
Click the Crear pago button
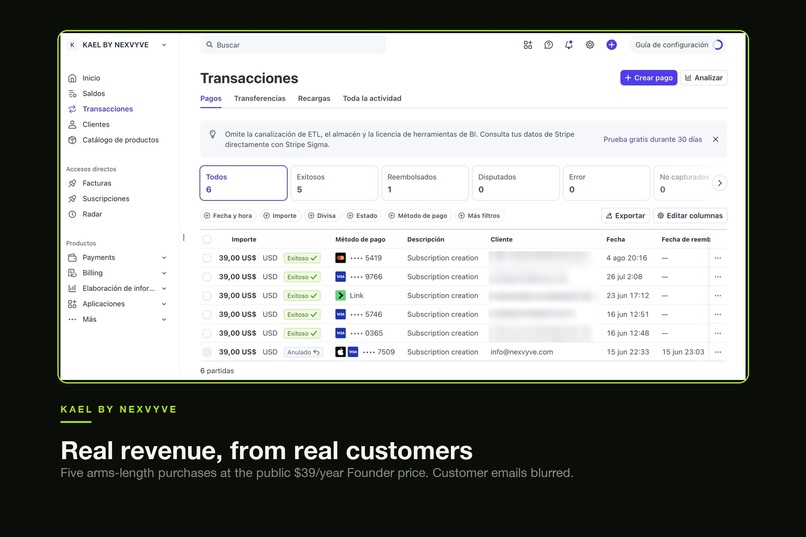click(649, 78)
